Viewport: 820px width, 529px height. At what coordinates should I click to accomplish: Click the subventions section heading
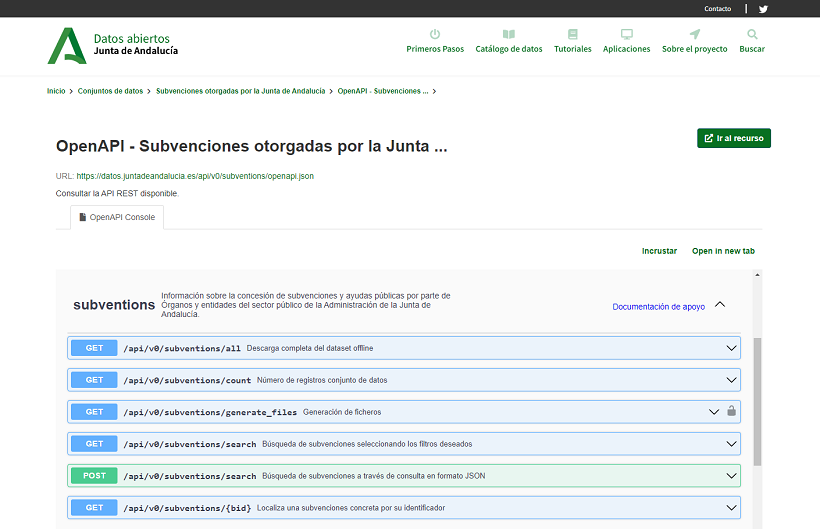(114, 305)
